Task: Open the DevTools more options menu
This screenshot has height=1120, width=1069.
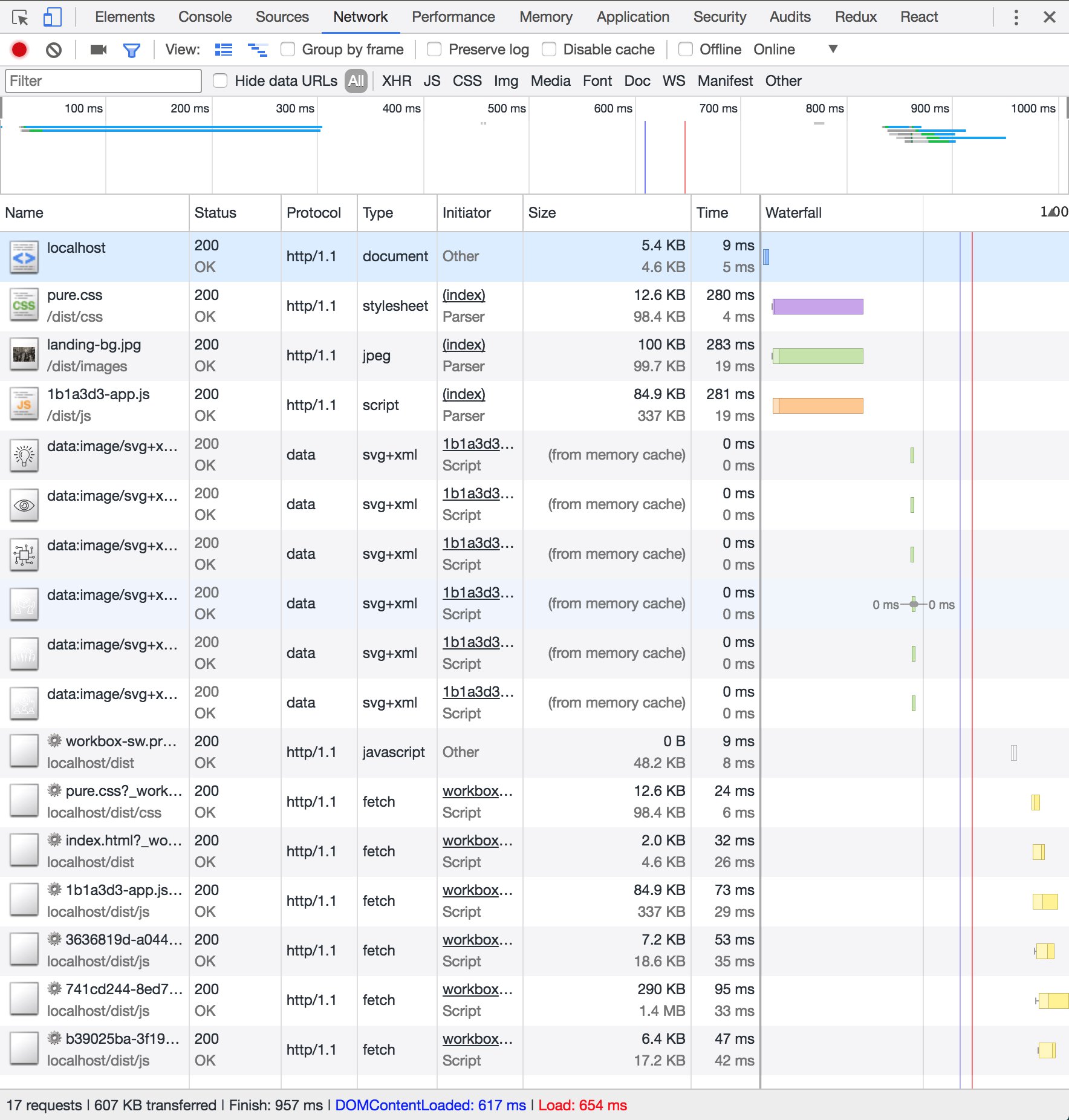Action: coord(1016,16)
